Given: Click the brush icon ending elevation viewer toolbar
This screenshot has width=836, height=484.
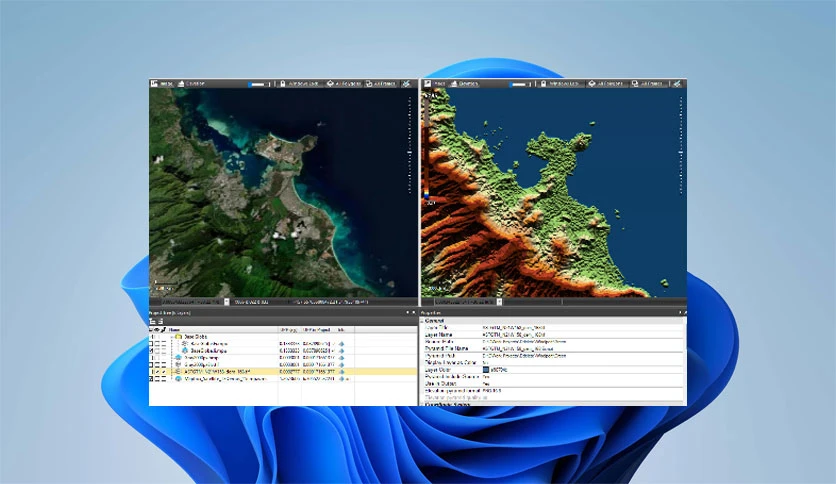Looking at the screenshot, I should [x=677, y=84].
